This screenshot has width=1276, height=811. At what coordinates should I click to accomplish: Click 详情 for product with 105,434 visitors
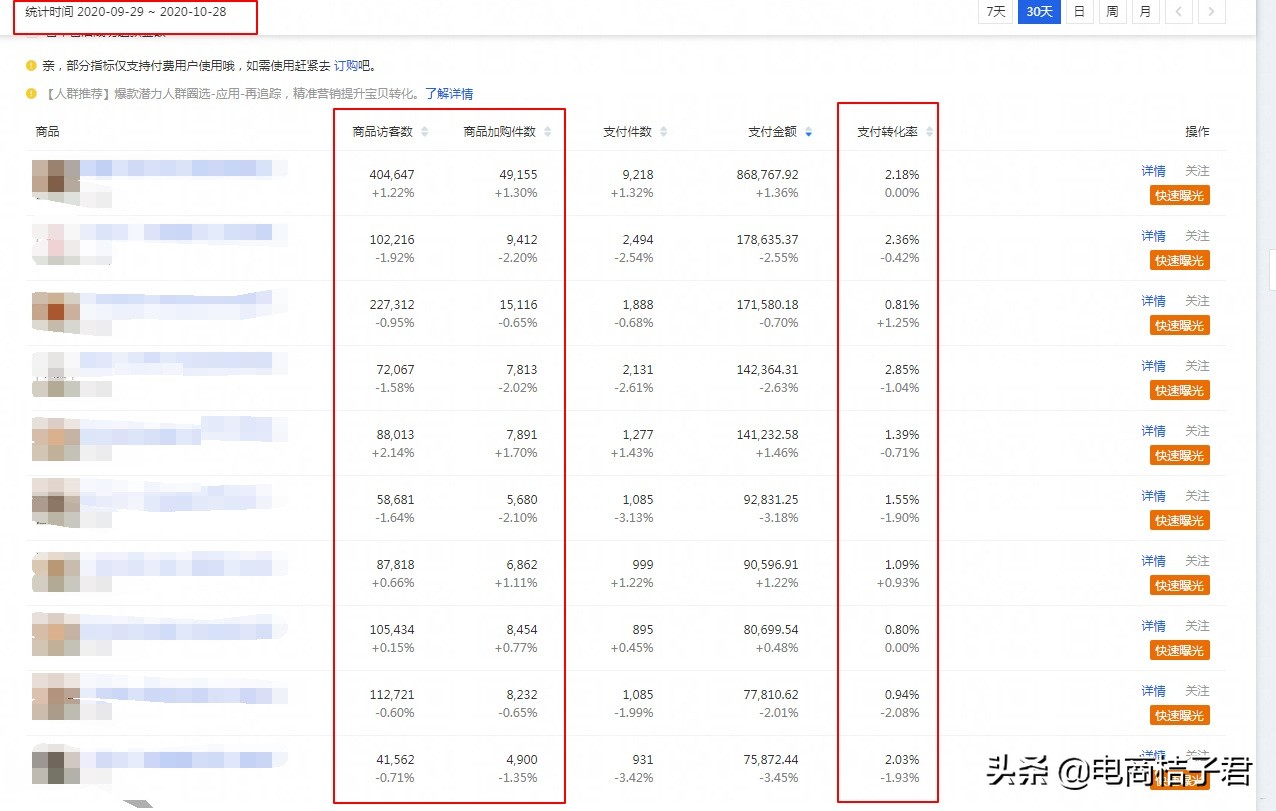(1153, 626)
